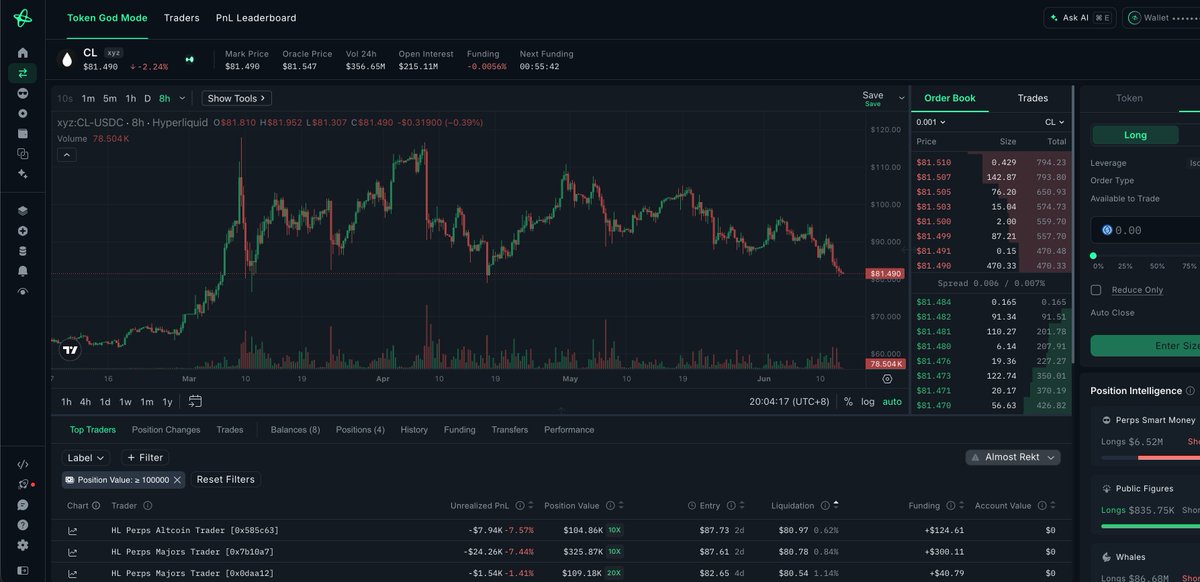Open the Almost Rekt dropdown
Image resolution: width=1200 pixels, height=582 pixels.
tap(1013, 457)
